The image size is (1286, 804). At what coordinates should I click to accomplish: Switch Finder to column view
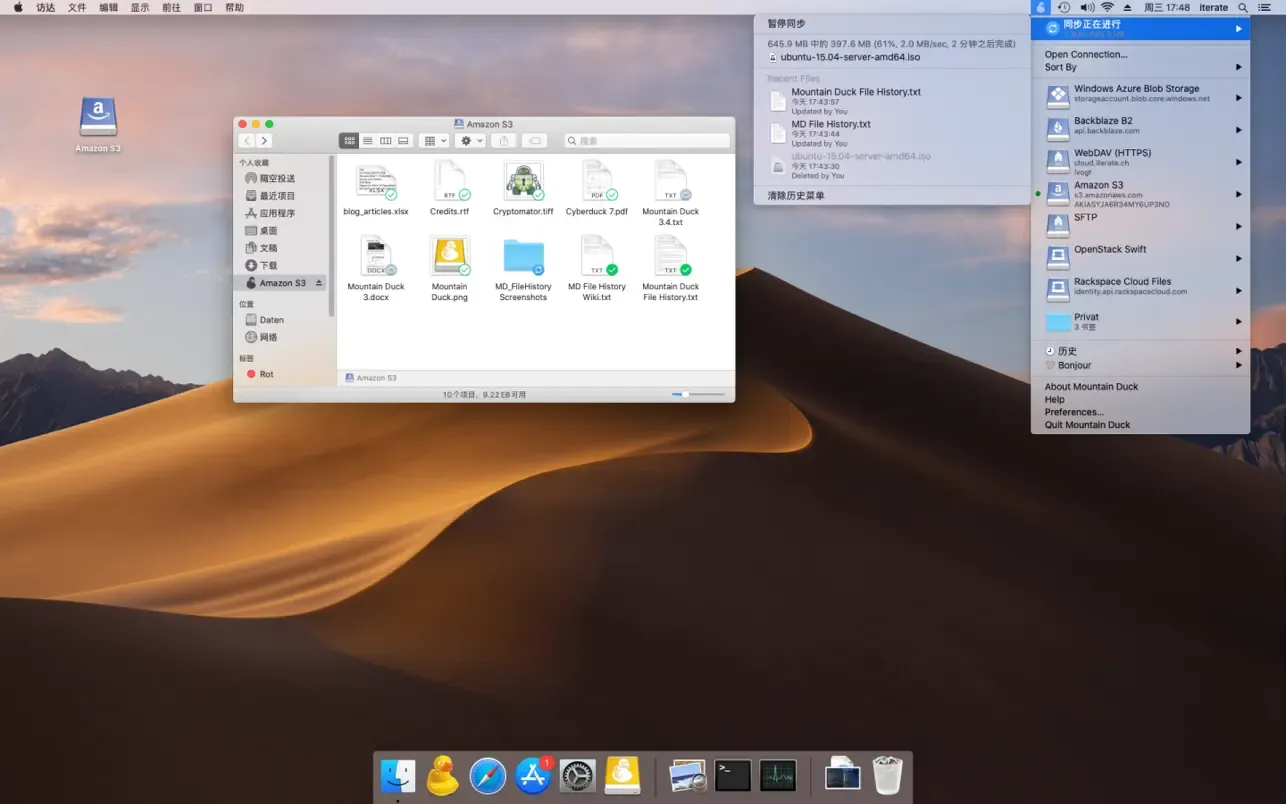[x=385, y=141]
